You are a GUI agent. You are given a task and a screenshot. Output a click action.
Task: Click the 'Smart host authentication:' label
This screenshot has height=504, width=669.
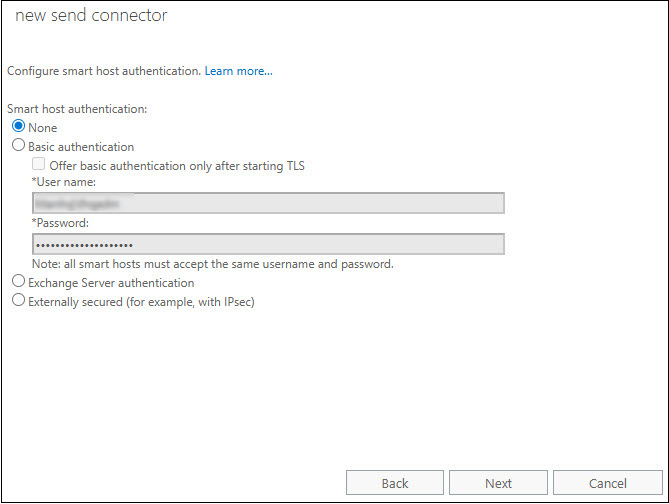click(x=77, y=109)
